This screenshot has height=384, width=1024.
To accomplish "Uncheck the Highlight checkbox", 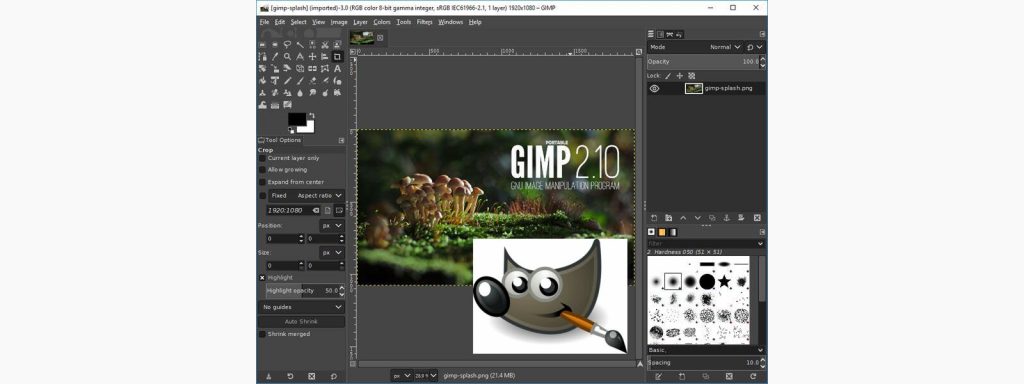I will [x=263, y=278].
